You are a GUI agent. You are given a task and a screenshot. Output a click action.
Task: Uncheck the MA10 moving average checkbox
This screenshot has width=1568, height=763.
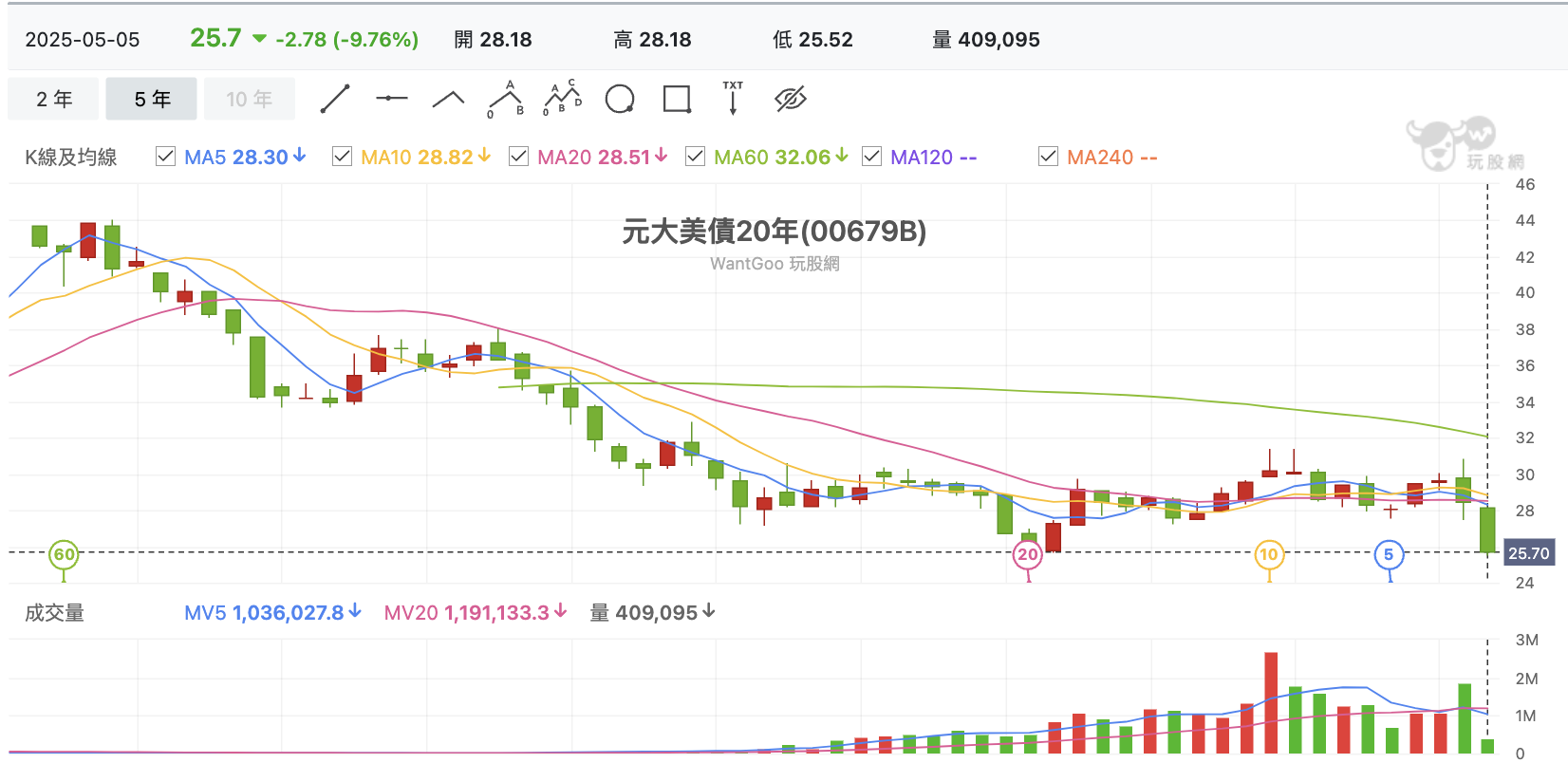342,157
